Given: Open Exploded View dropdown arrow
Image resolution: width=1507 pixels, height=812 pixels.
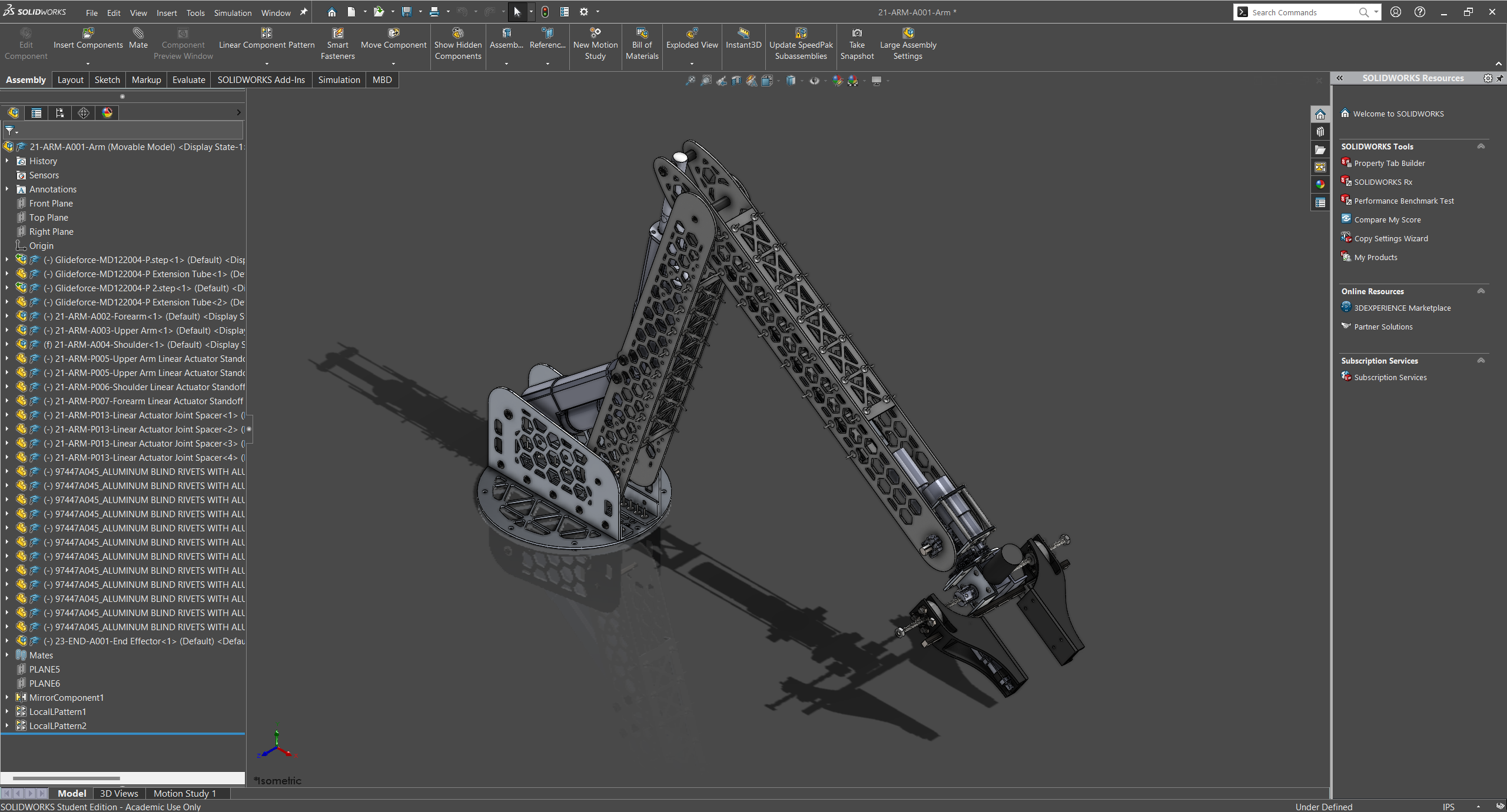Looking at the screenshot, I should 692,64.
